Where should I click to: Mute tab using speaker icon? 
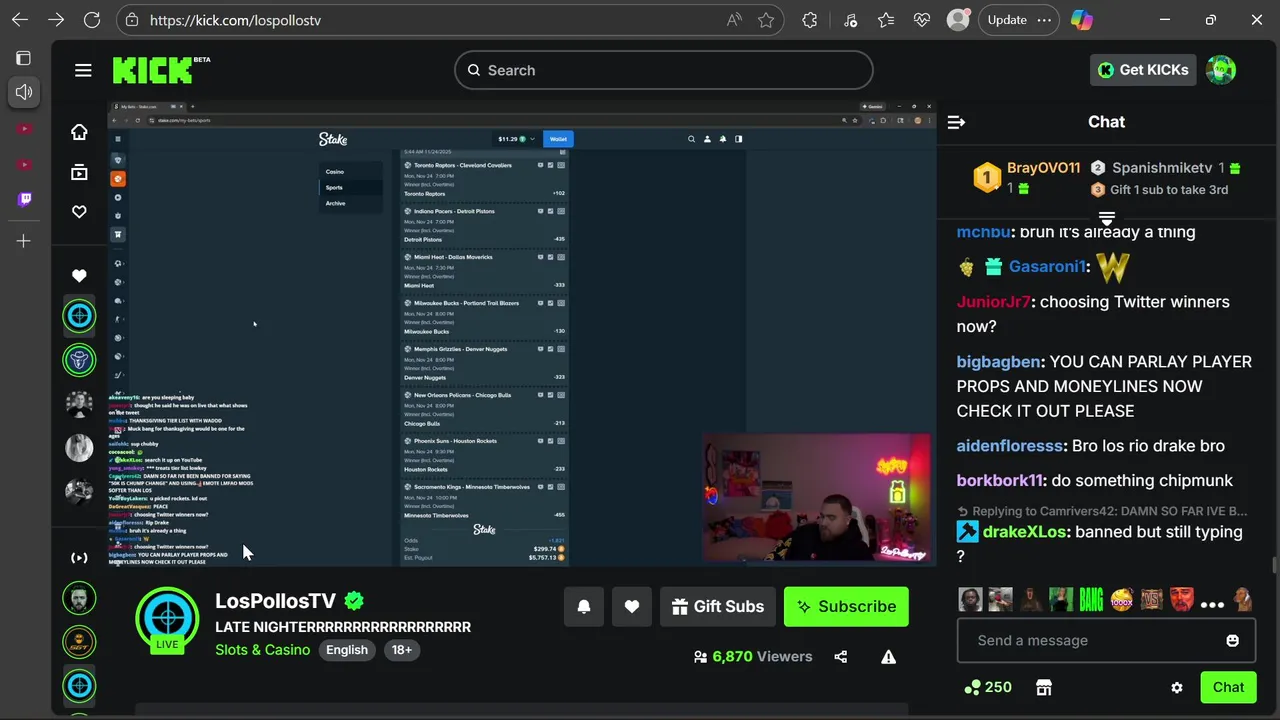click(24, 92)
